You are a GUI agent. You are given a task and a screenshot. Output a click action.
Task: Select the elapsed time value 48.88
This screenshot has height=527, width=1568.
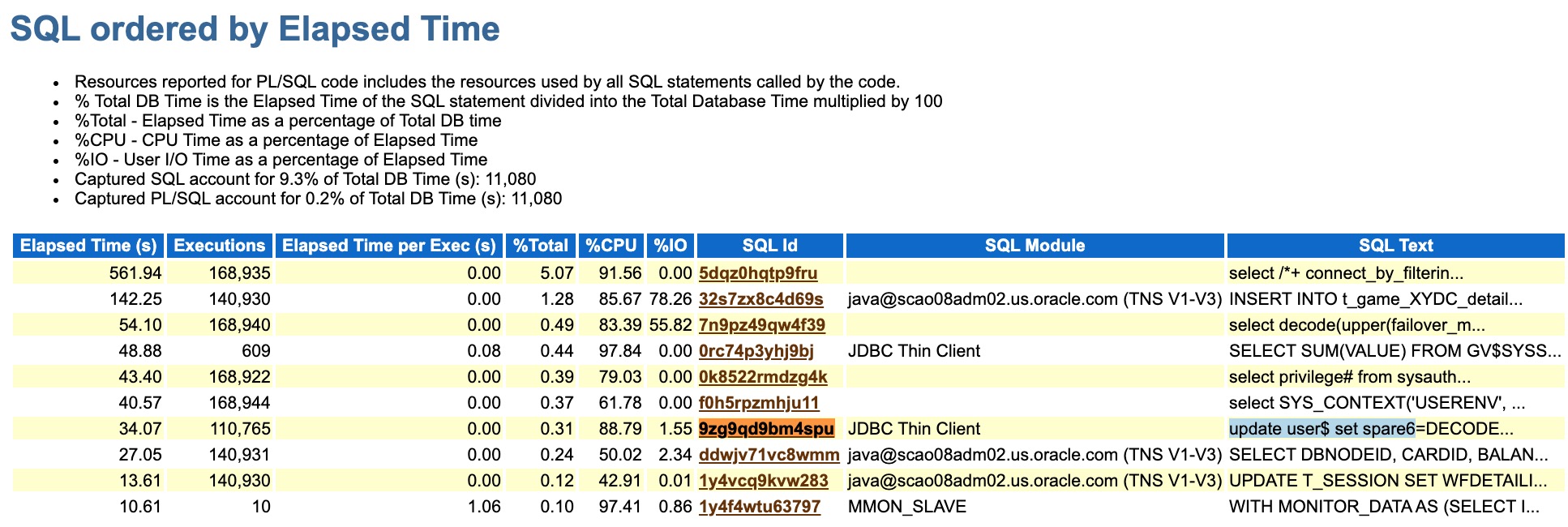140,351
